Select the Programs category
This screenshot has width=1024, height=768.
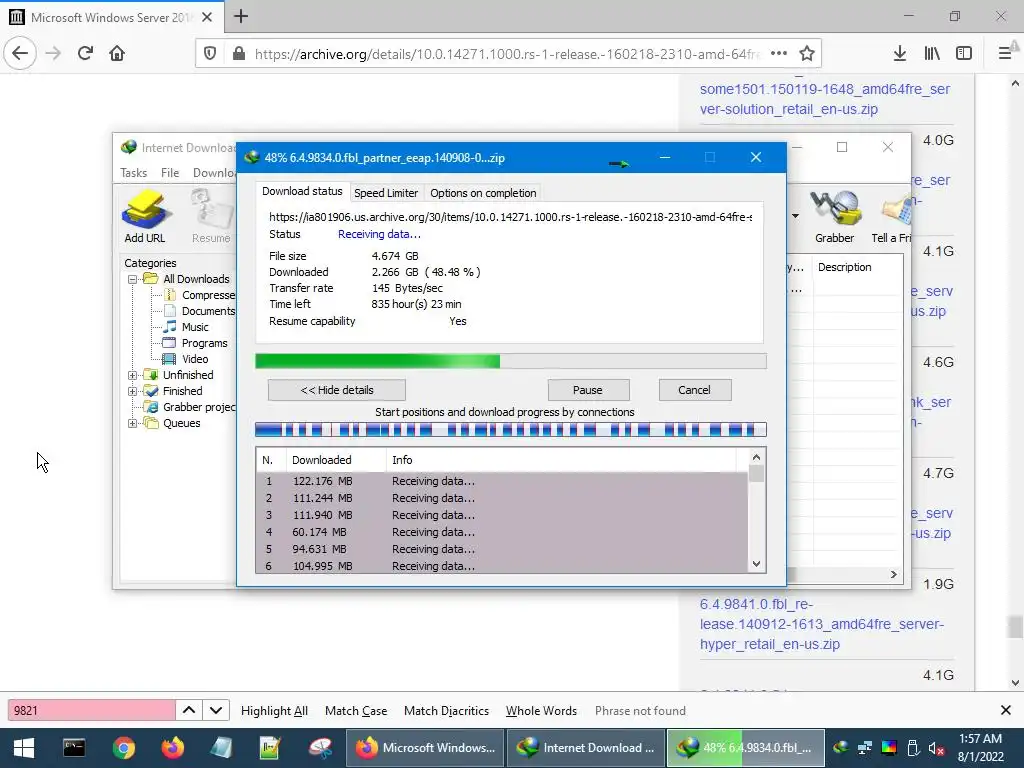tap(204, 344)
